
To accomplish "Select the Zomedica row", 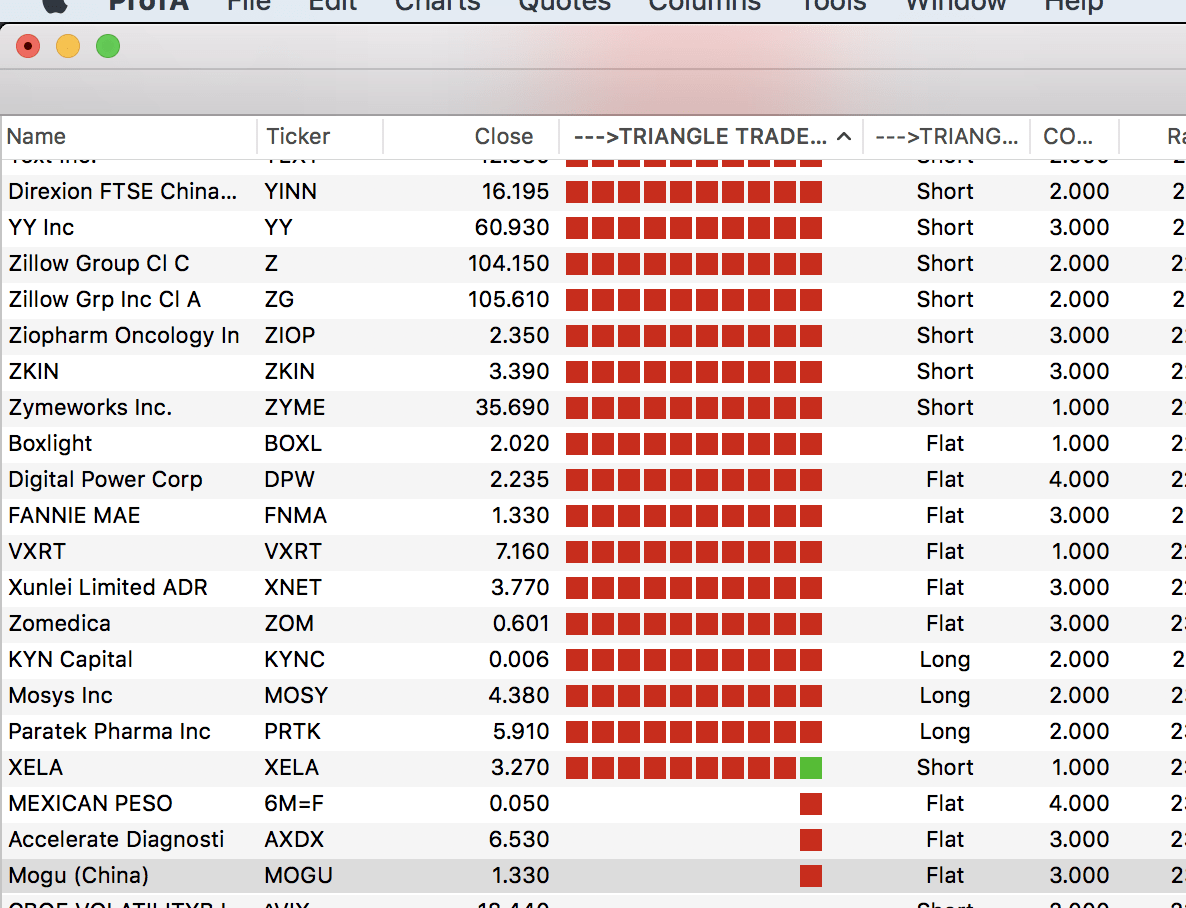I will 593,623.
